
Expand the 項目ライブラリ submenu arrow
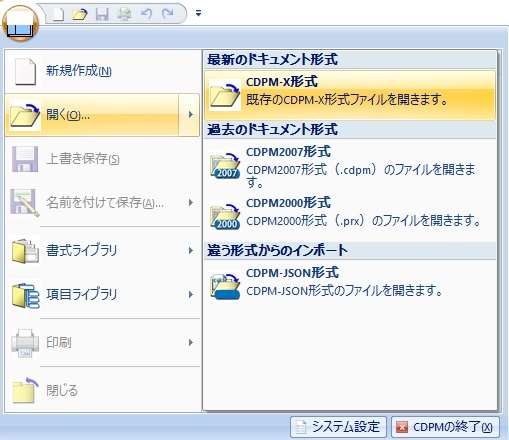tap(190, 294)
